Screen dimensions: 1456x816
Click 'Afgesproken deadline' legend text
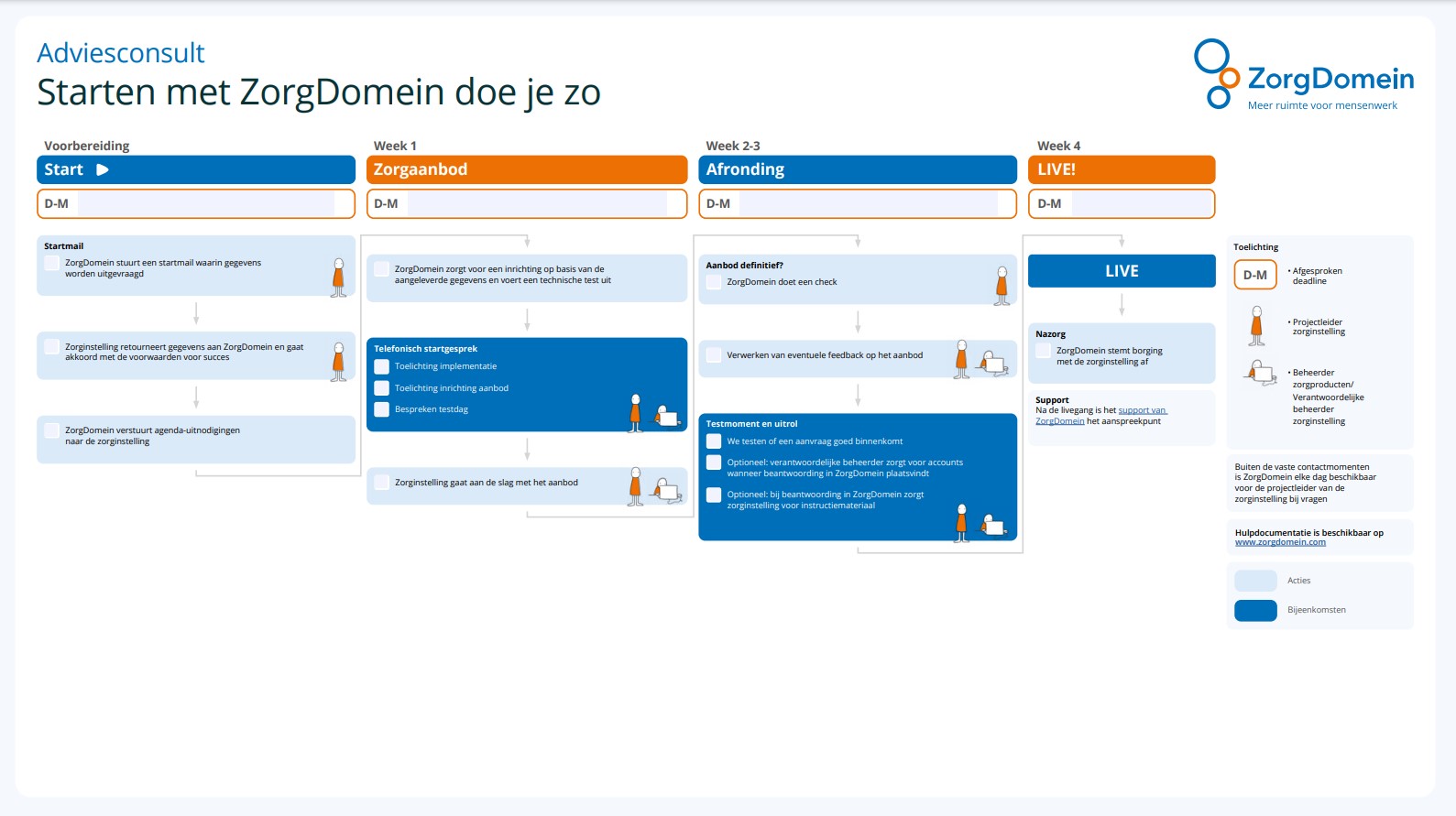tap(1317, 276)
